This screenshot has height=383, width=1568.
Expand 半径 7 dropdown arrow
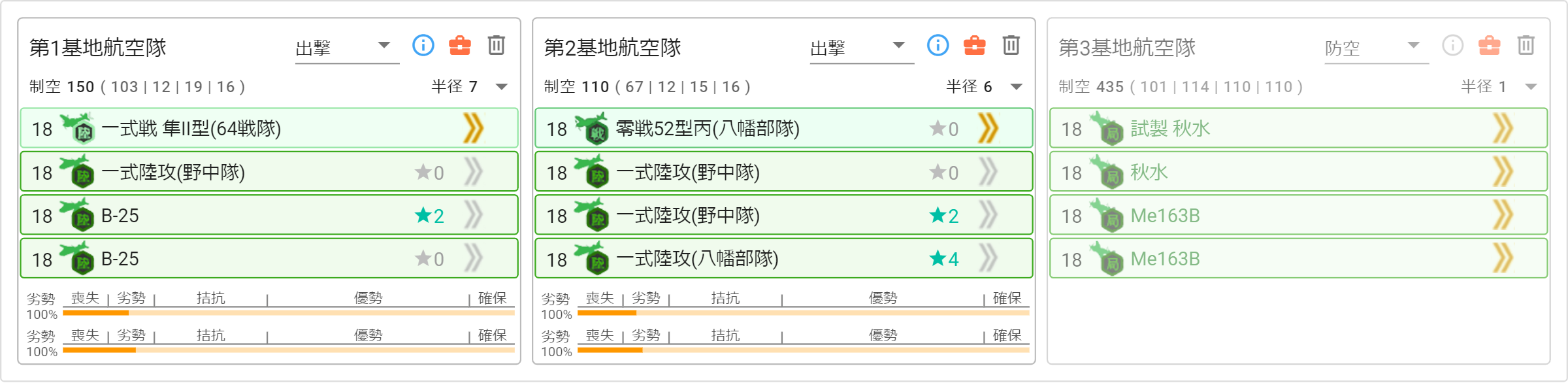point(502,87)
